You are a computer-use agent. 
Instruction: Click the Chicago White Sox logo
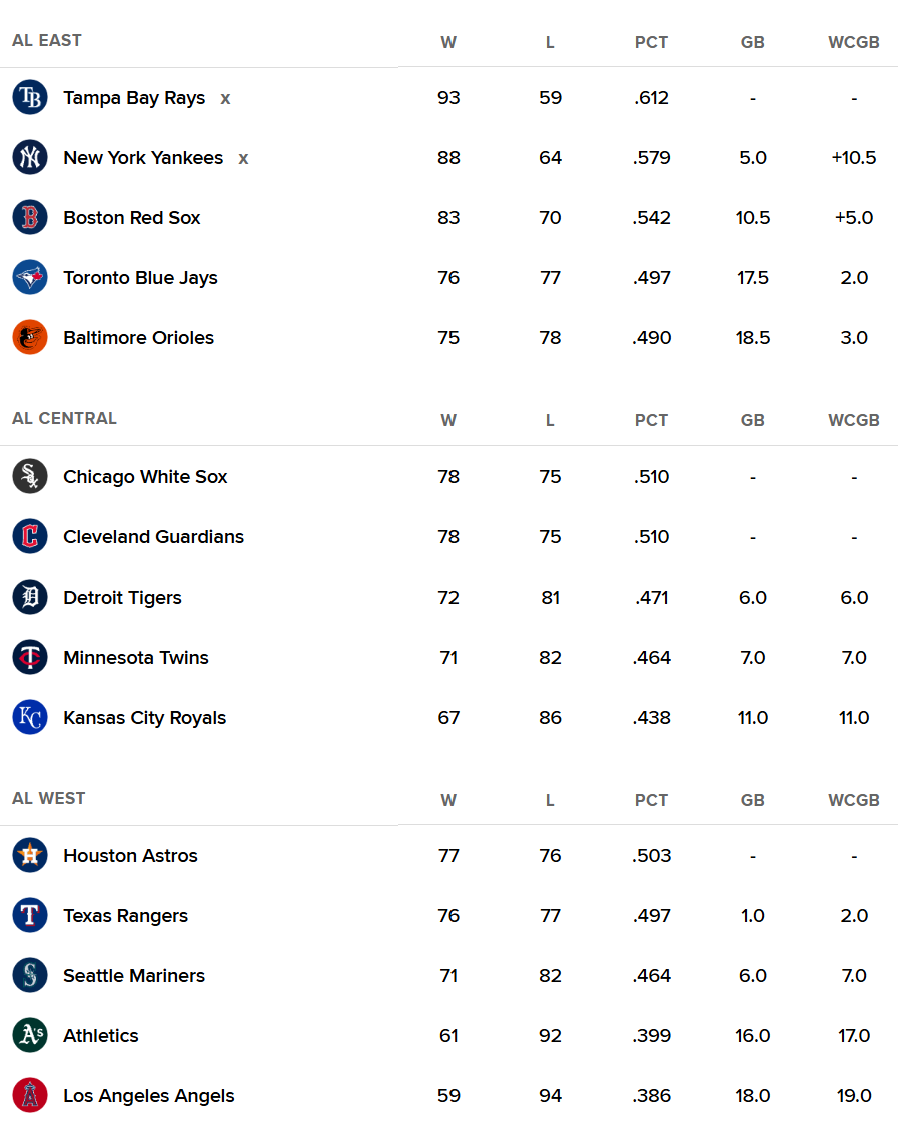tap(30, 476)
